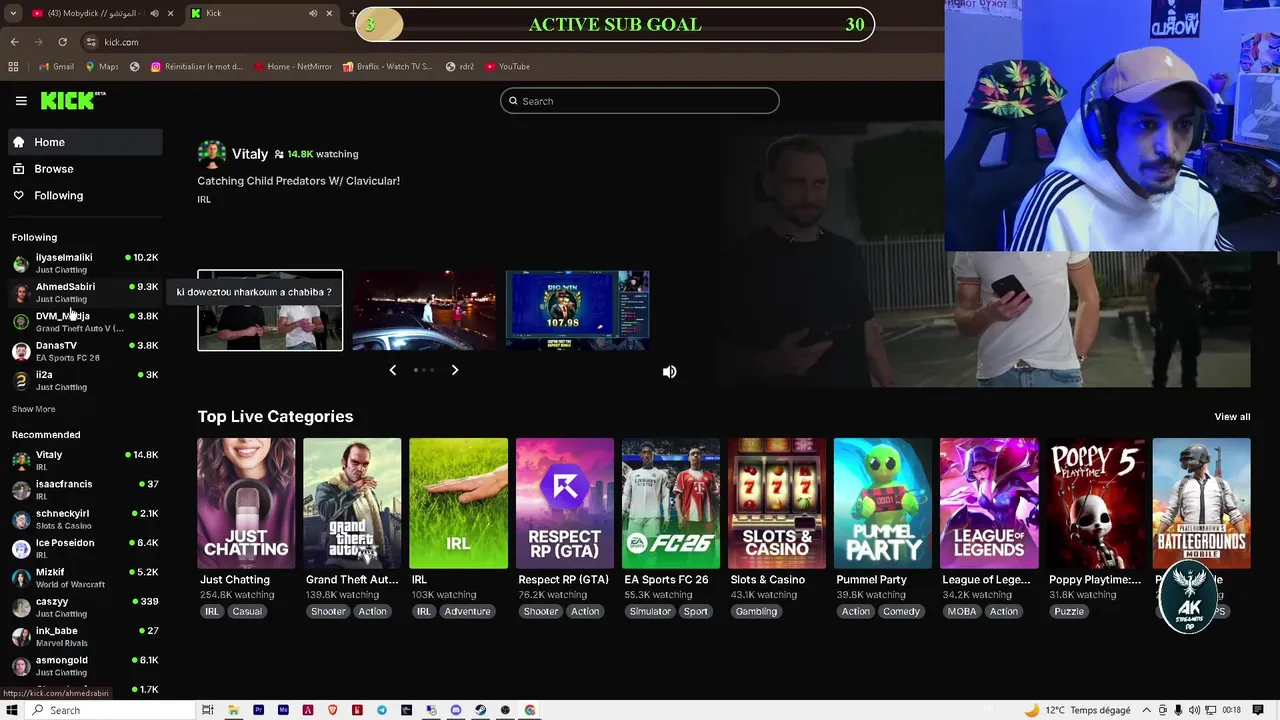This screenshot has width=1280, height=720.
Task: Open the Just Chatting category card
Action: tap(246, 503)
